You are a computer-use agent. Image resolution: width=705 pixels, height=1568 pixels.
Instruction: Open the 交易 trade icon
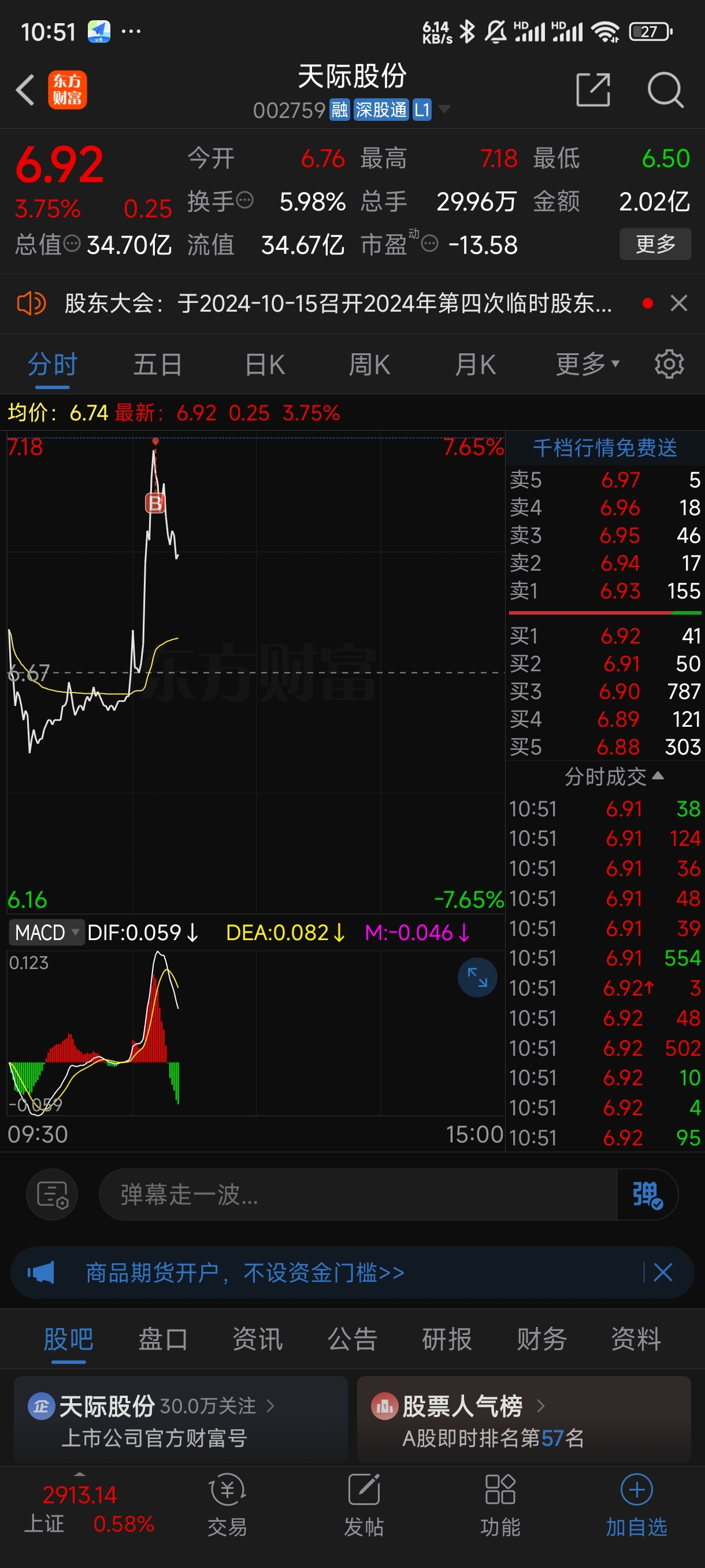pos(228,1505)
